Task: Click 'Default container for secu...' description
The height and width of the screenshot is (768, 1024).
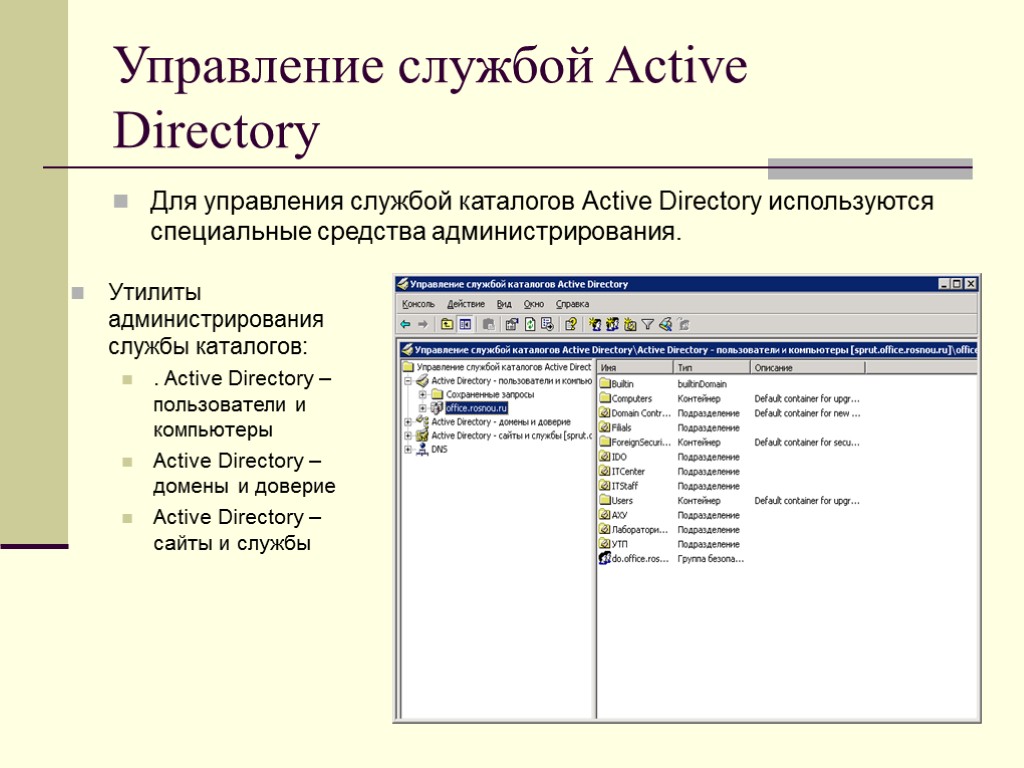Action: (807, 442)
